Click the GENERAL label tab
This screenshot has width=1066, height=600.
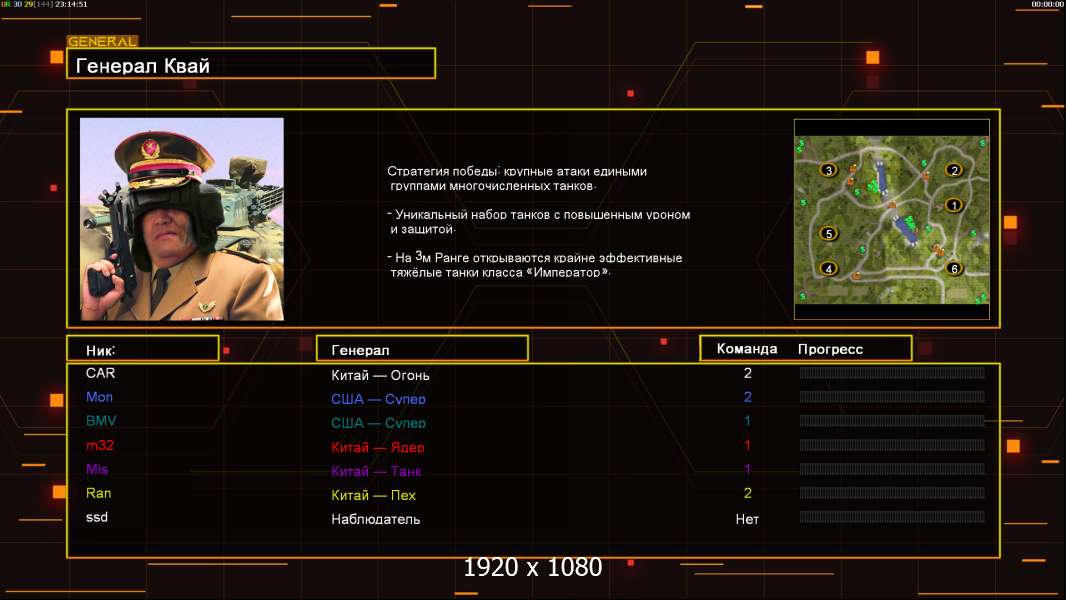102,42
